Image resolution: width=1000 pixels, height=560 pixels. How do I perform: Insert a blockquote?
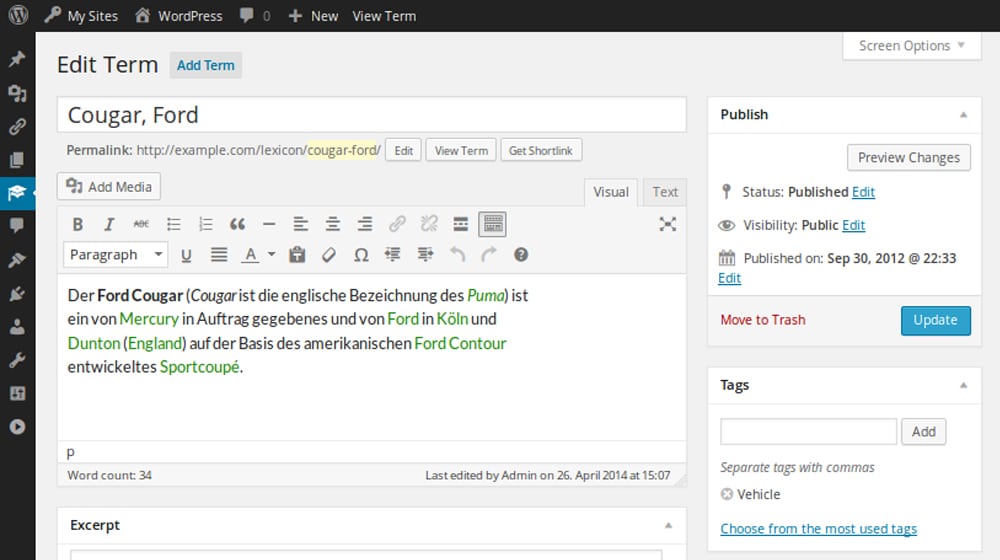tap(237, 224)
